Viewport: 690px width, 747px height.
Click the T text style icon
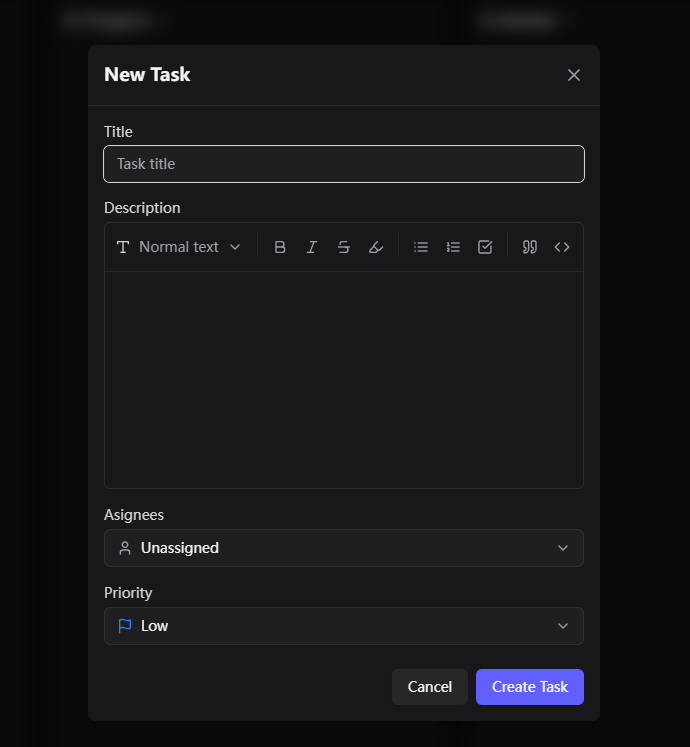pos(123,247)
